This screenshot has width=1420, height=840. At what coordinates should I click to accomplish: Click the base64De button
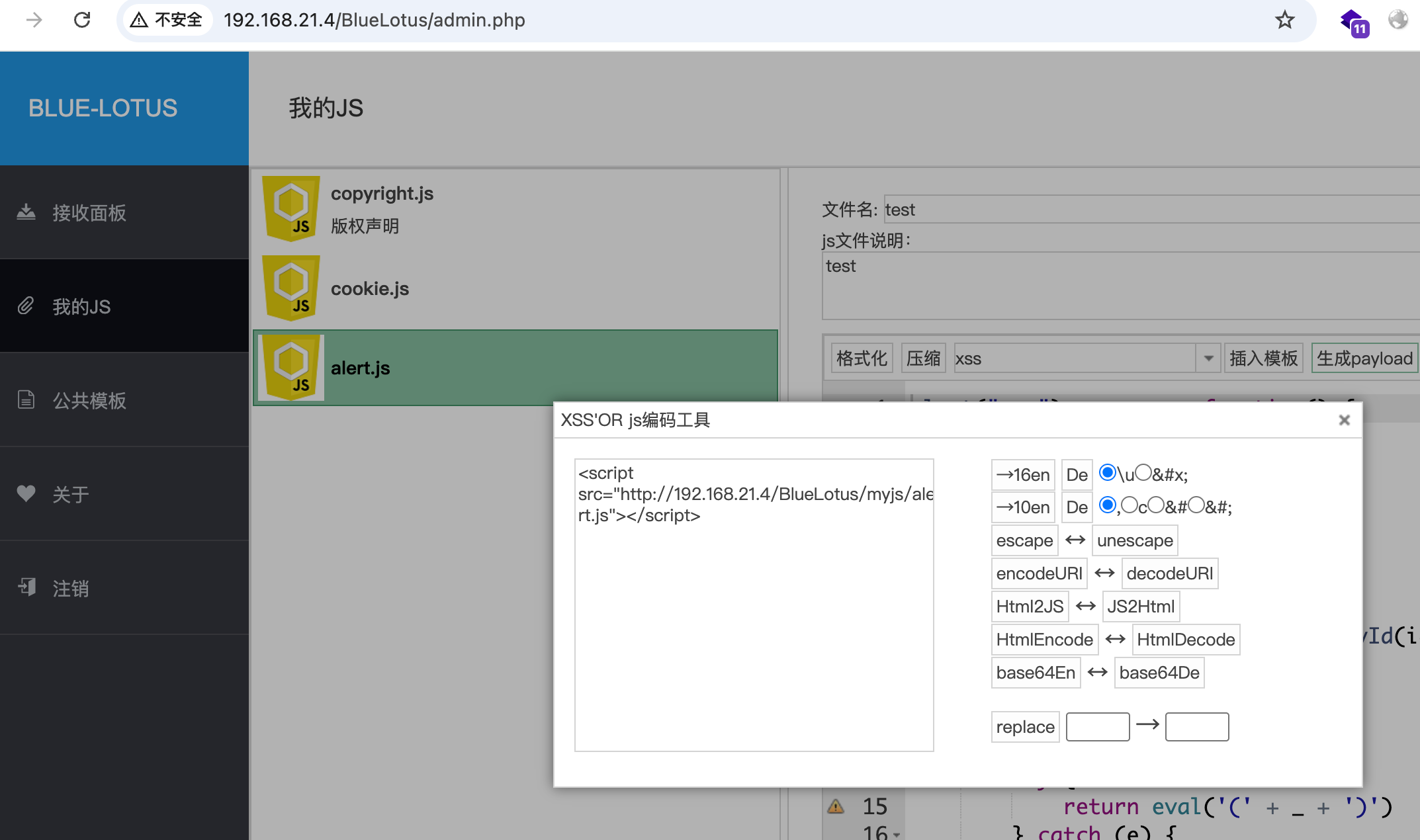click(1159, 672)
